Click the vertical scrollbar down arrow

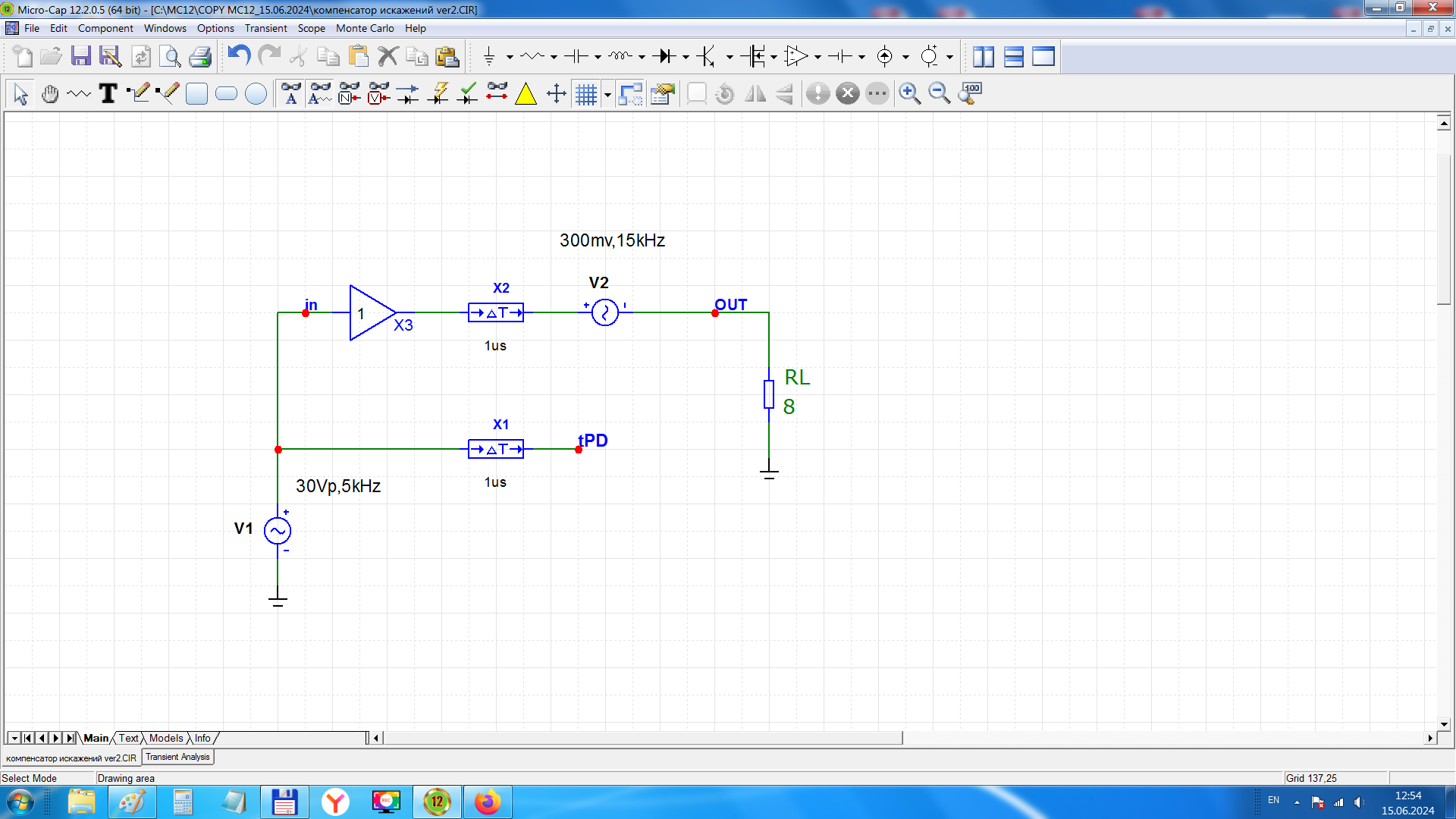1444,724
